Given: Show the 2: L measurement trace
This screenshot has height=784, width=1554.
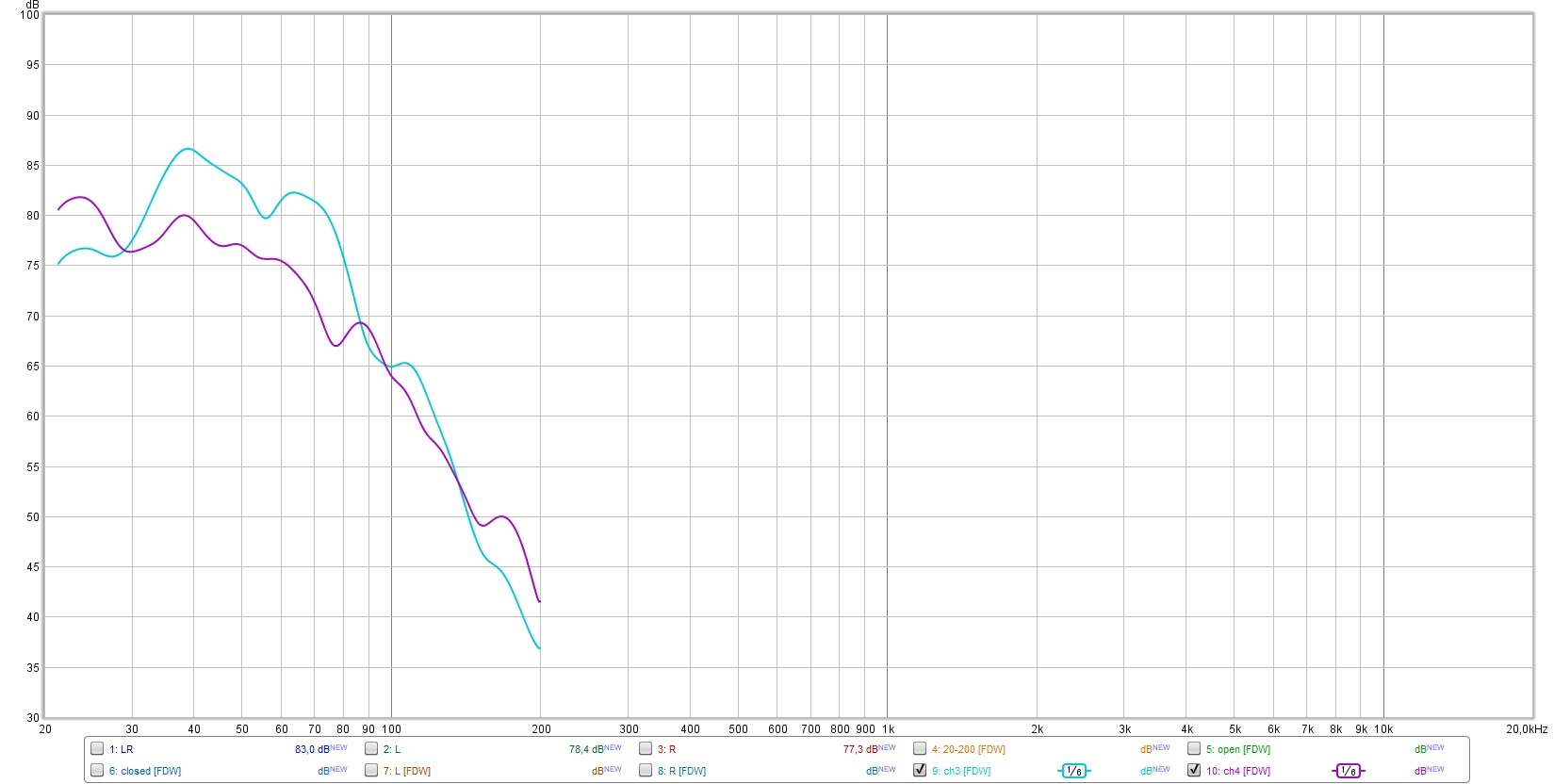Looking at the screenshot, I should (x=371, y=749).
